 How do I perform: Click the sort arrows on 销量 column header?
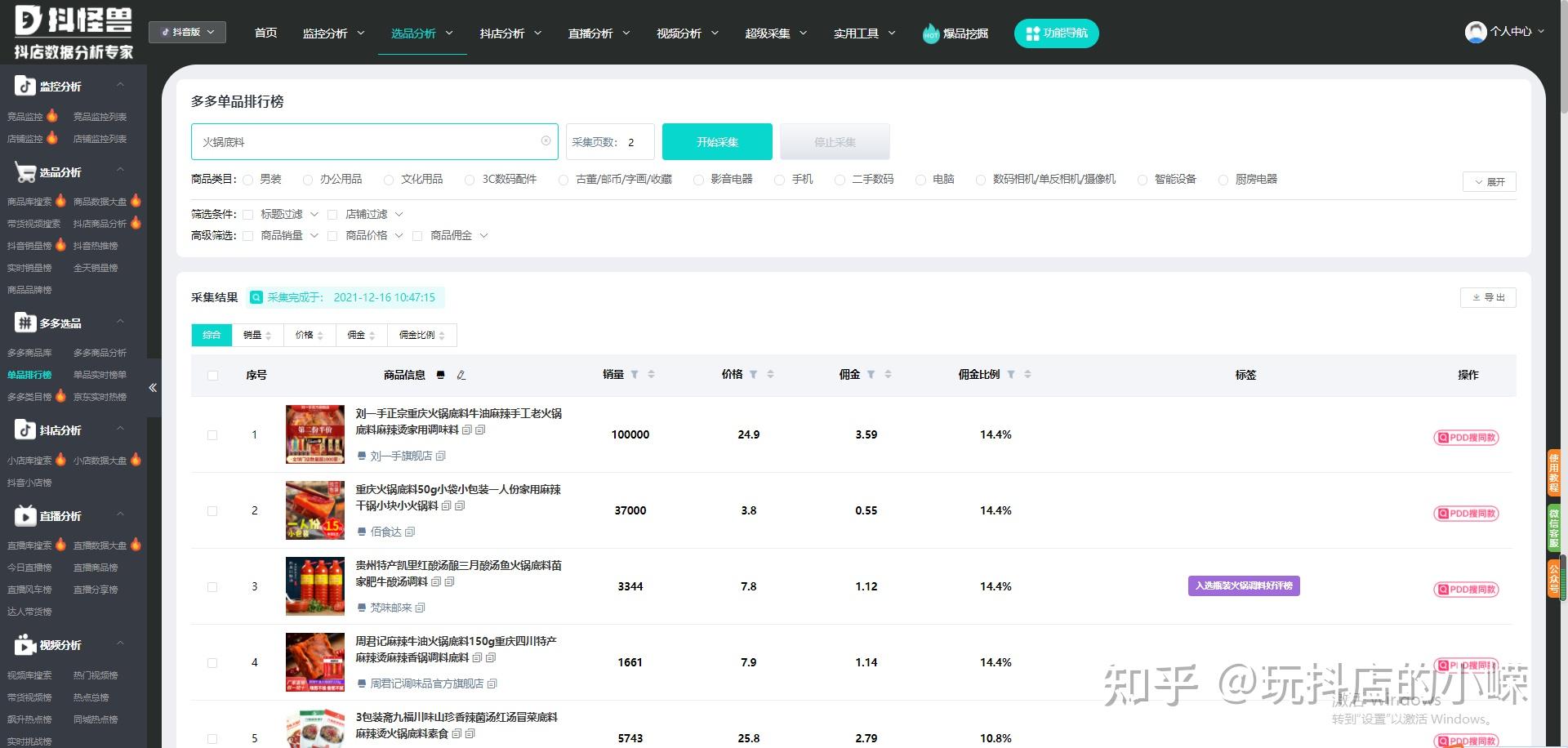click(651, 375)
